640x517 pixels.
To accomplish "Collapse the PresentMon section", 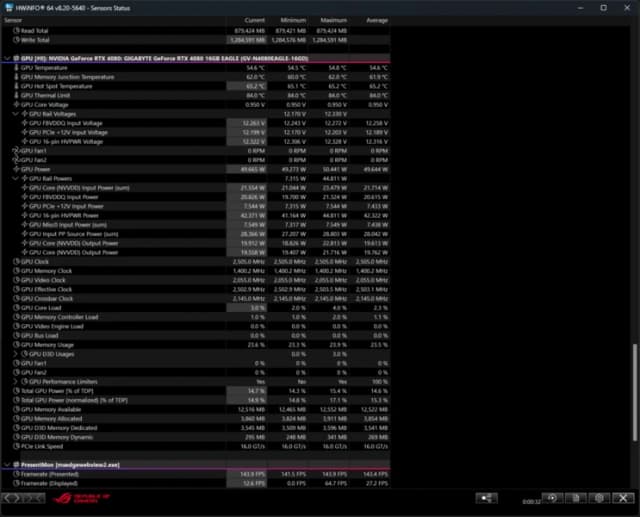I will click(7, 464).
